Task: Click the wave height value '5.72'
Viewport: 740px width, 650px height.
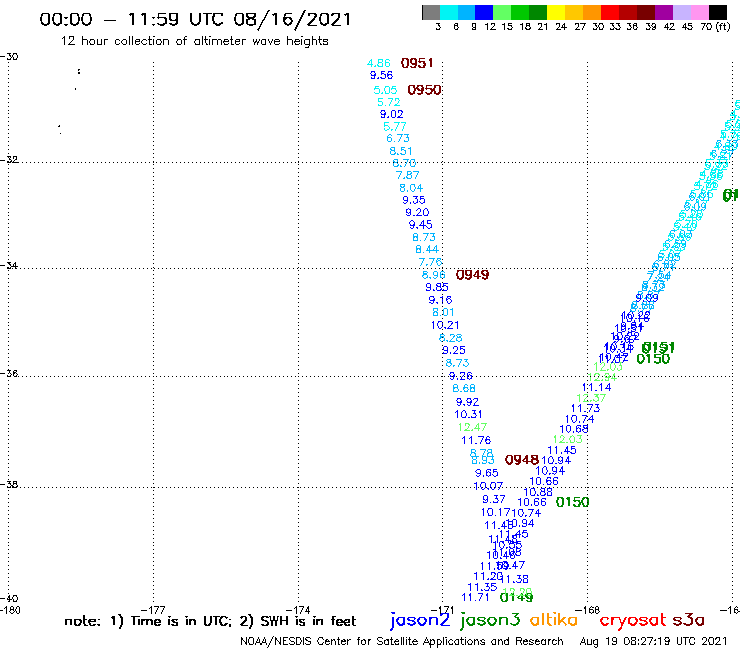Action: tap(388, 102)
